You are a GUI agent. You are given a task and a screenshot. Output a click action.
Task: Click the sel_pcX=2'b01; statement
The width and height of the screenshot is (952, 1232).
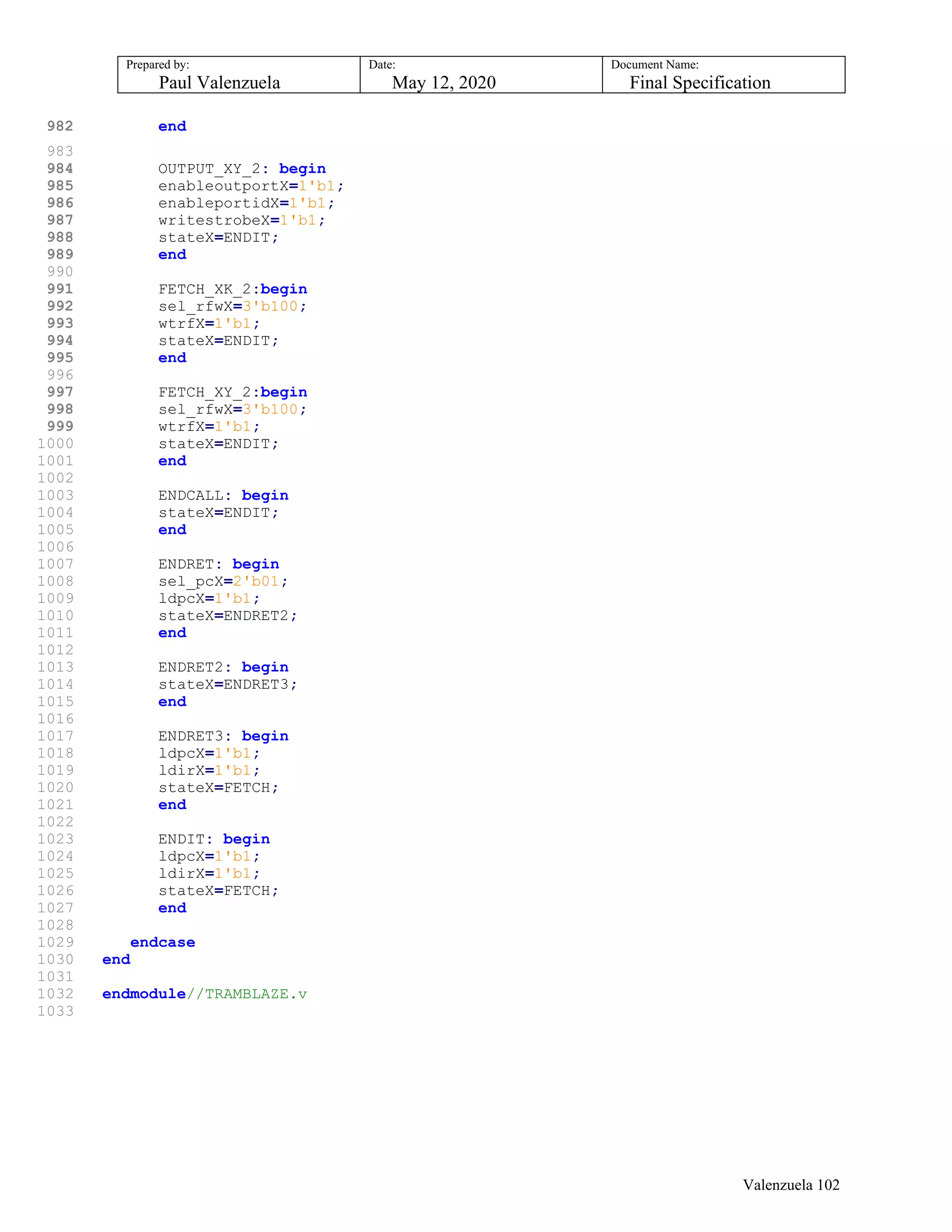[x=223, y=582]
